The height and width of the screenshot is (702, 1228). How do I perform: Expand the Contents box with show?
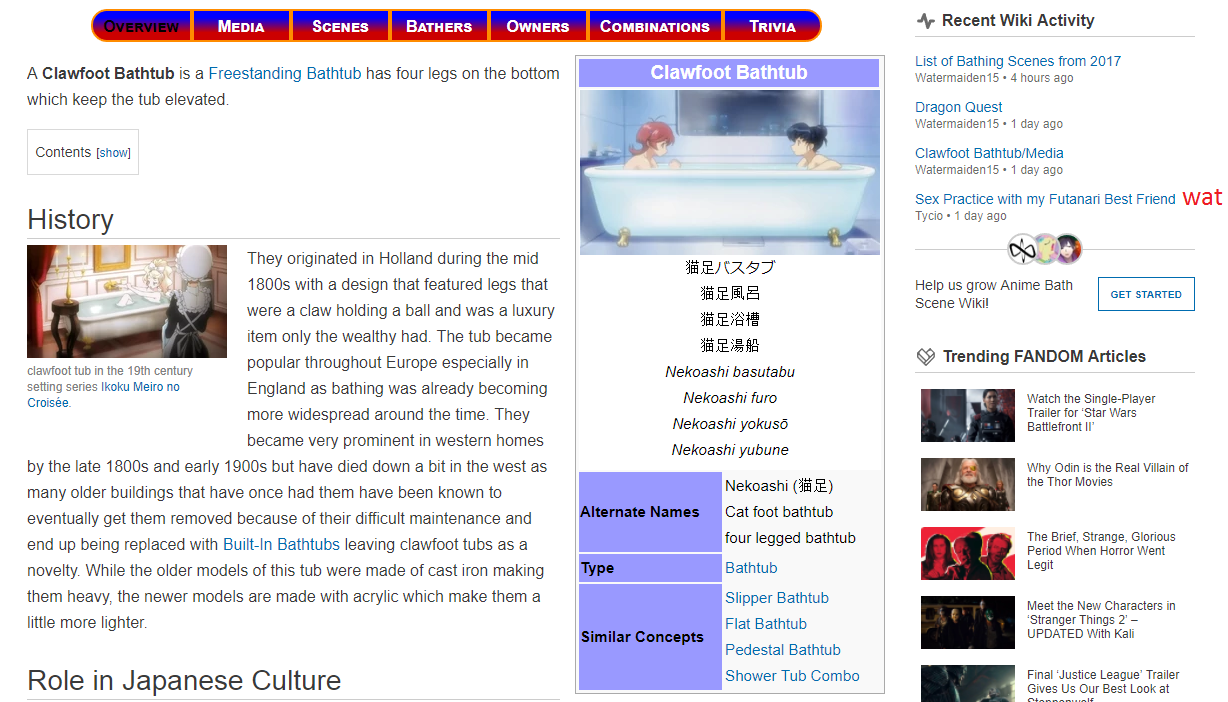(114, 153)
